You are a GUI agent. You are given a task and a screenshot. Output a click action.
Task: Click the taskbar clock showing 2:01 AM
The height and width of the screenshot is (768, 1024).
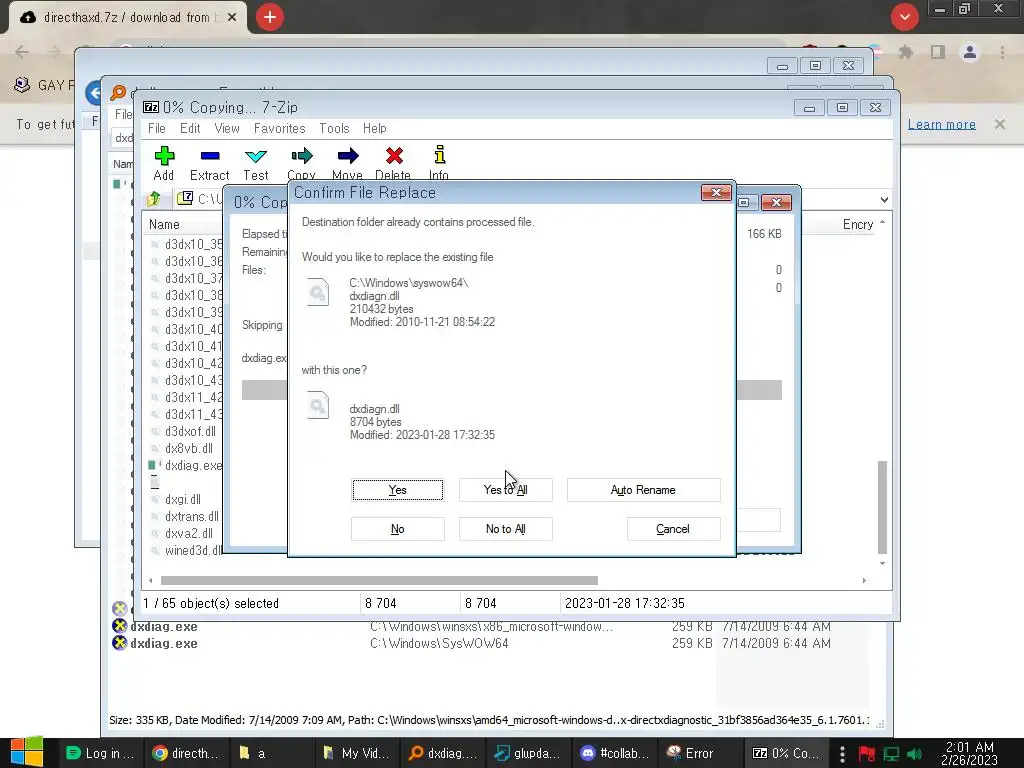click(970, 754)
